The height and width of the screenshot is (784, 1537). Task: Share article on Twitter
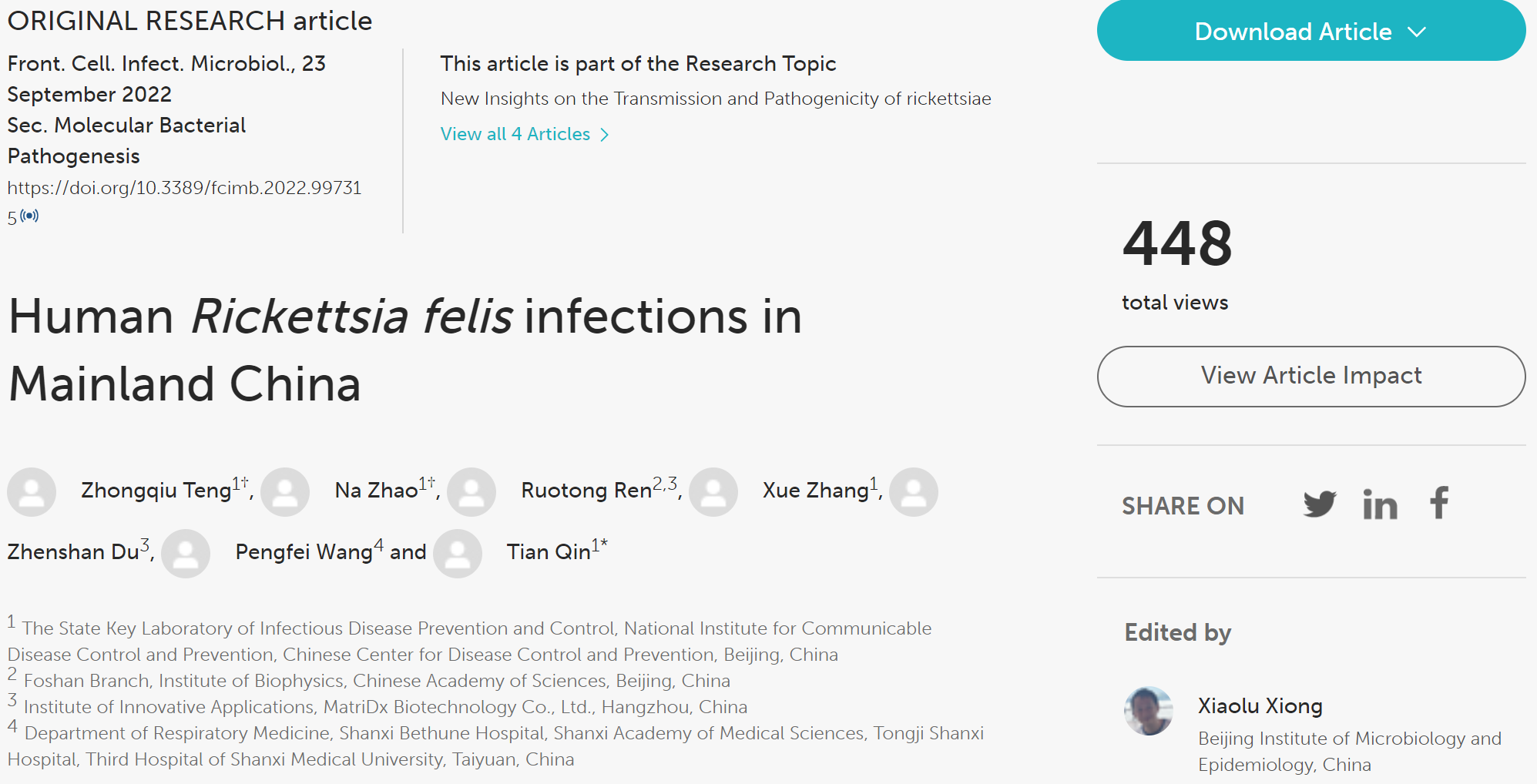tap(1319, 504)
